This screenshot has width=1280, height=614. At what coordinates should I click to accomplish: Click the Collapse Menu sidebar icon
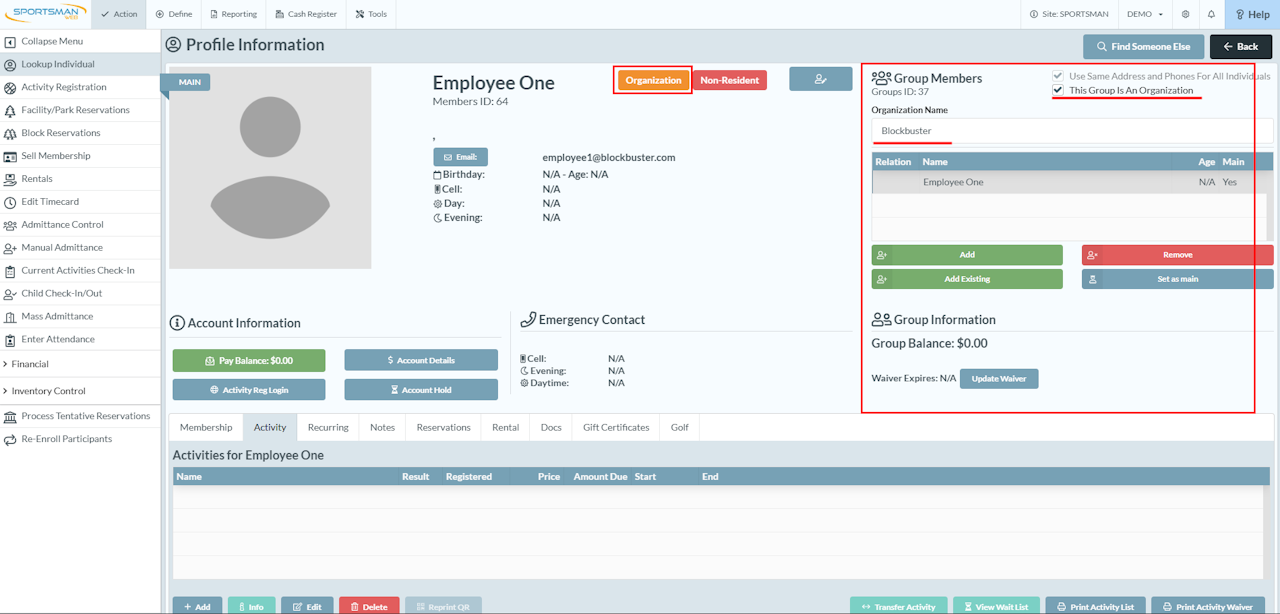click(10, 41)
